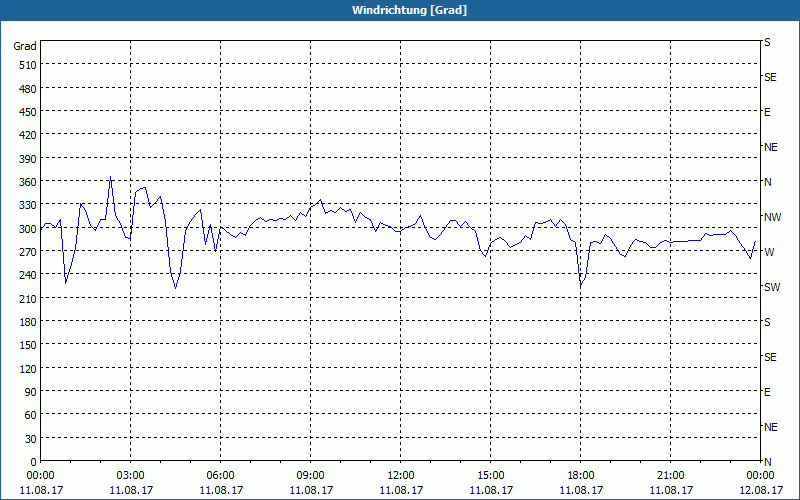Click the 11.08.17 date under 18:00
800x500 pixels.
point(581,490)
